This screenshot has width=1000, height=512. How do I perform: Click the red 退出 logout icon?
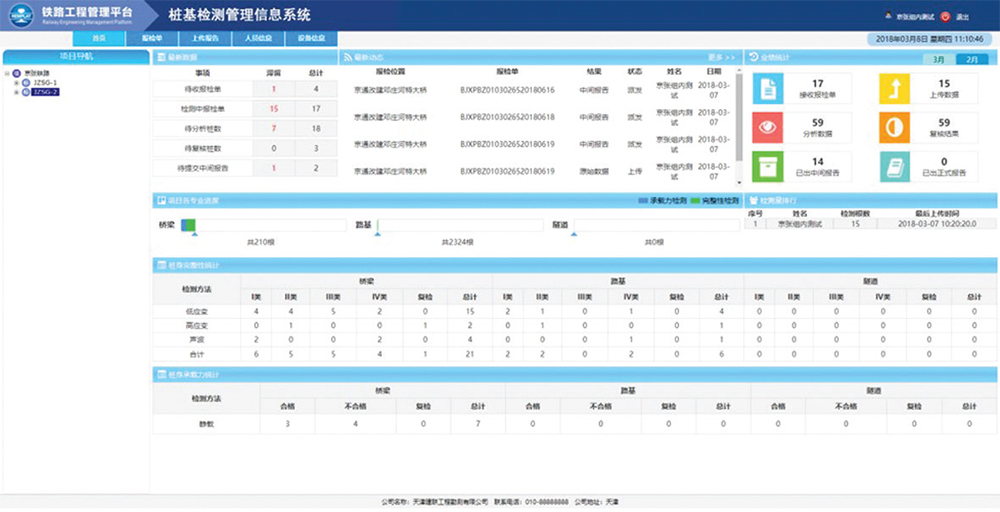point(945,17)
